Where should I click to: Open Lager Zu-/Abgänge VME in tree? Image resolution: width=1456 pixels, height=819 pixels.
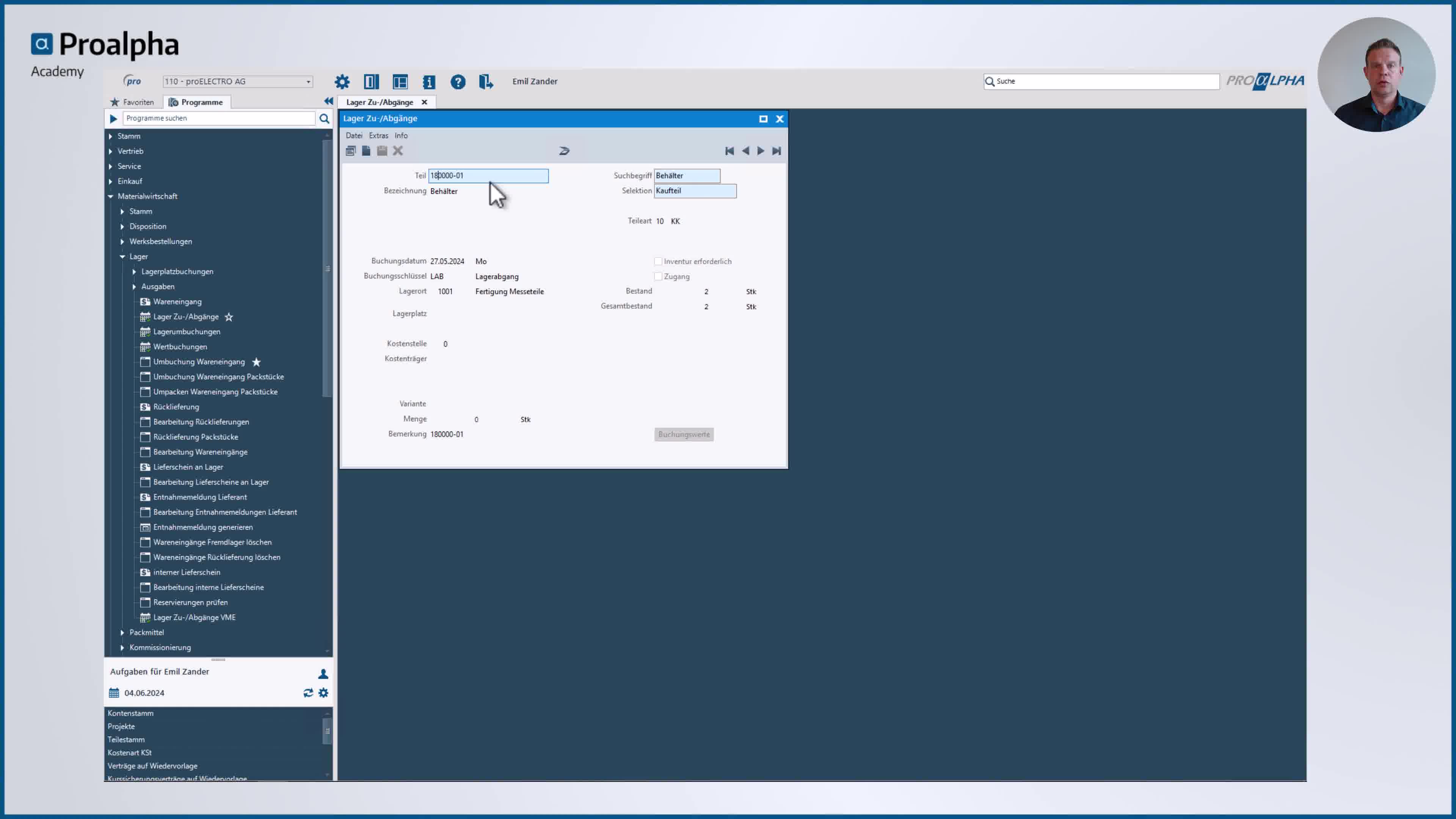point(195,618)
